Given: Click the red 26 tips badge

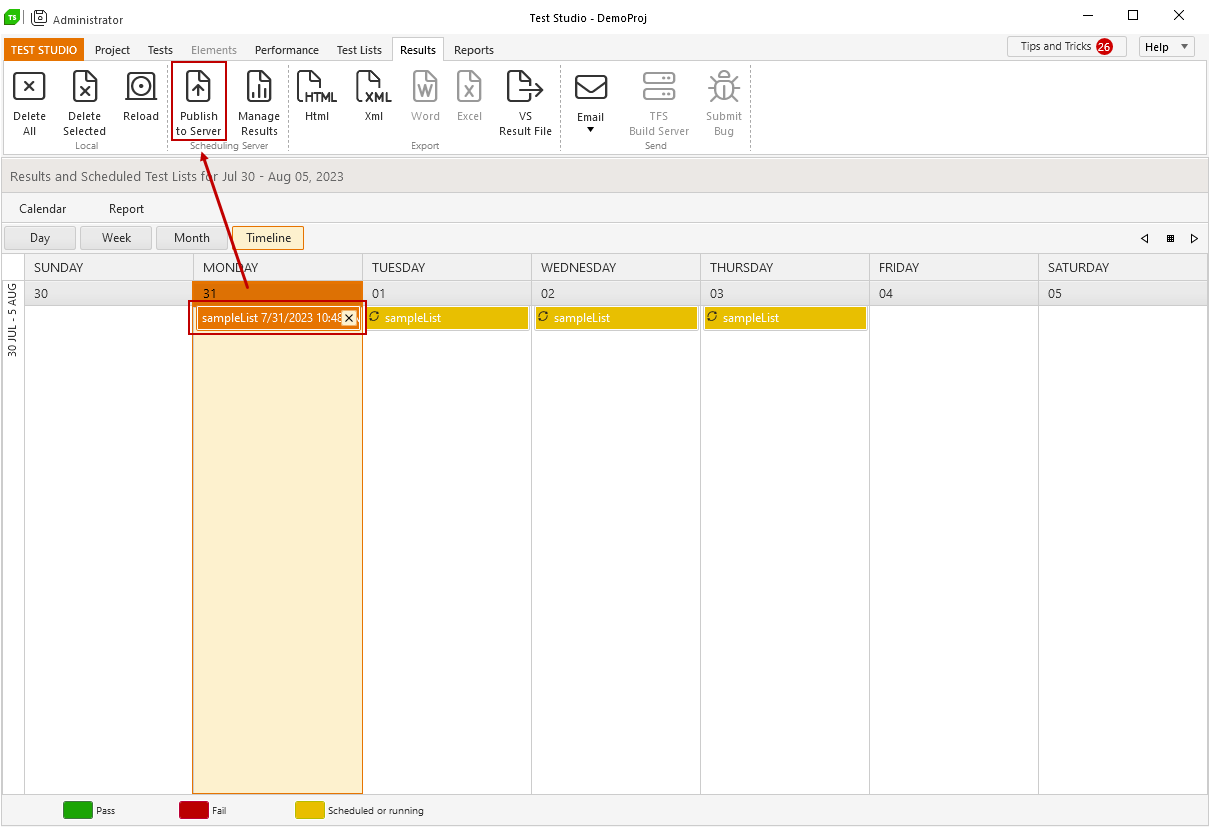Looking at the screenshot, I should point(1104,46).
